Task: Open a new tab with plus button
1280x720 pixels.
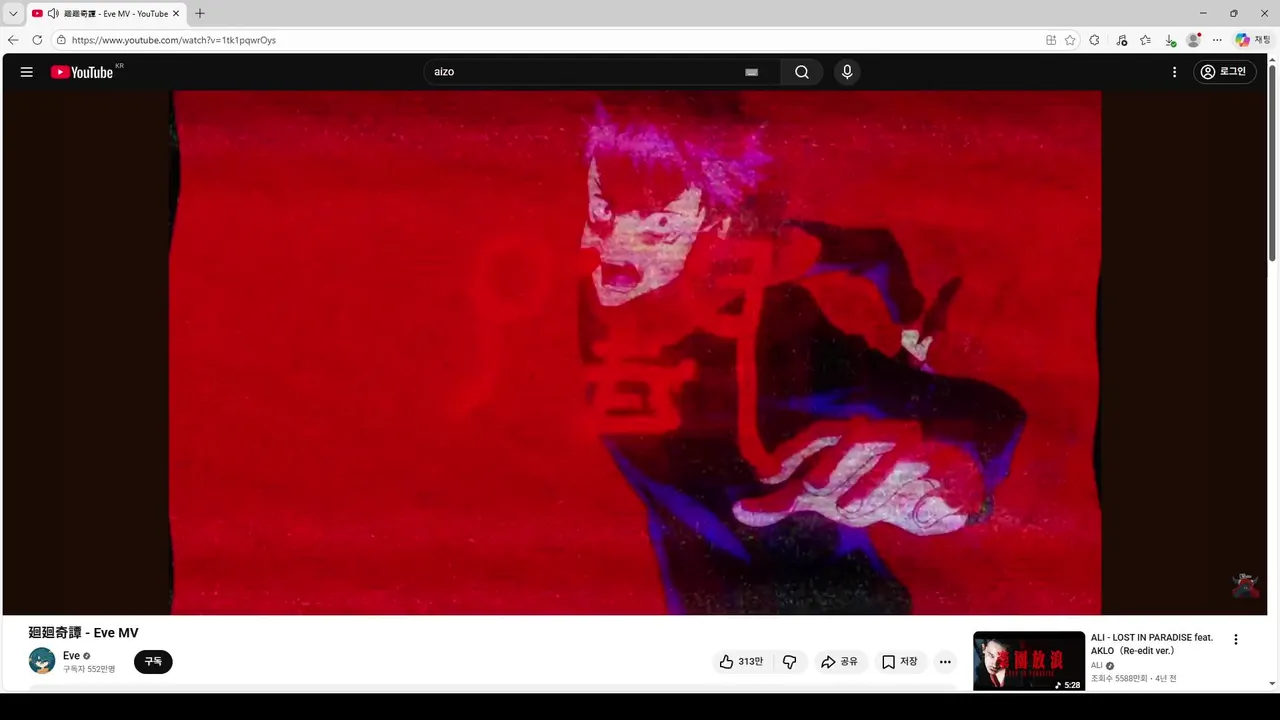Action: pyautogui.click(x=200, y=14)
